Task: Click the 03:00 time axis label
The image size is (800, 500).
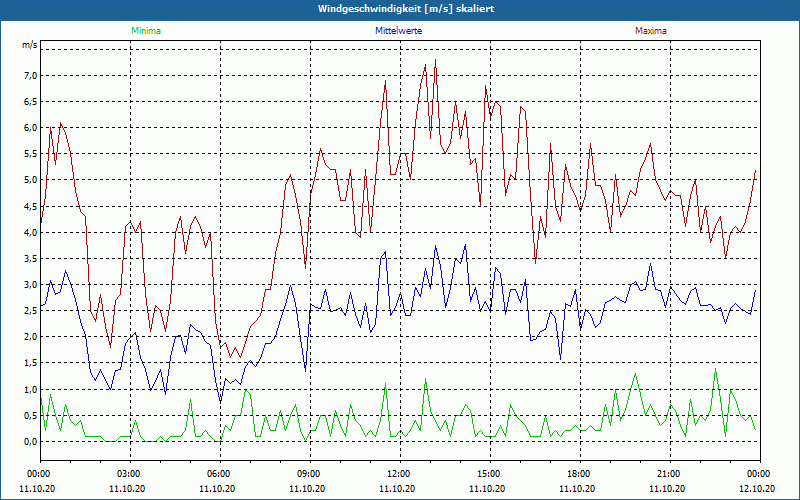Action: [130, 474]
